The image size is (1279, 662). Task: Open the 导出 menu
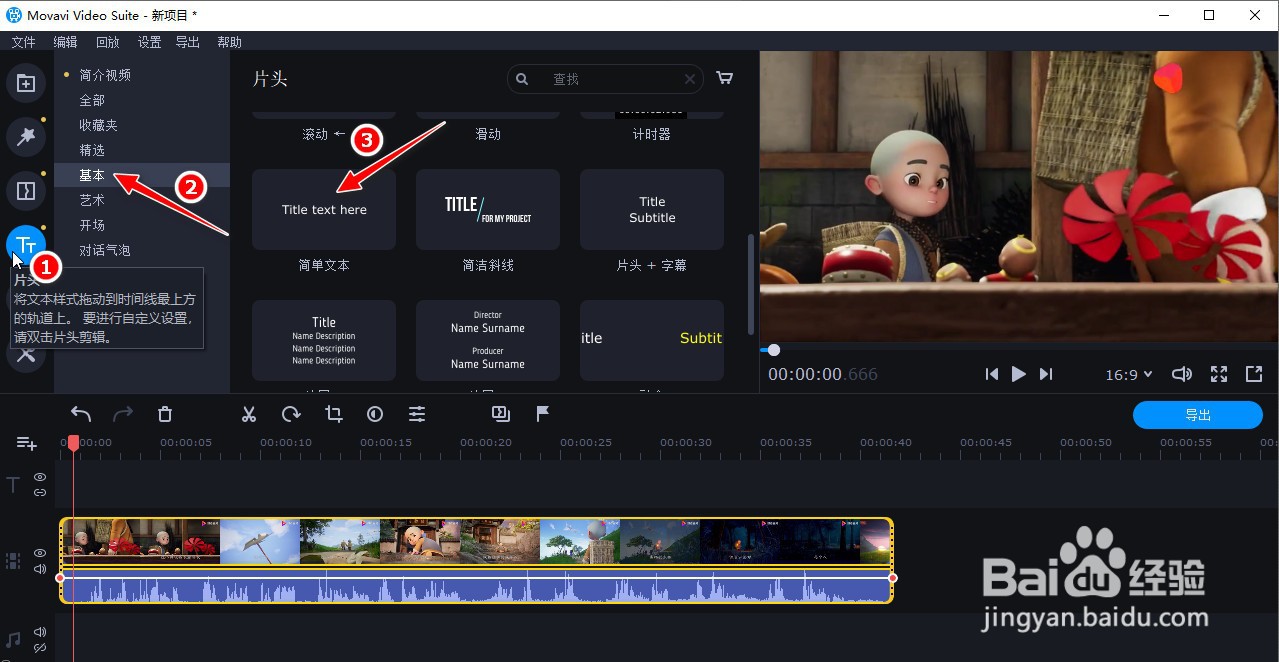(x=188, y=42)
